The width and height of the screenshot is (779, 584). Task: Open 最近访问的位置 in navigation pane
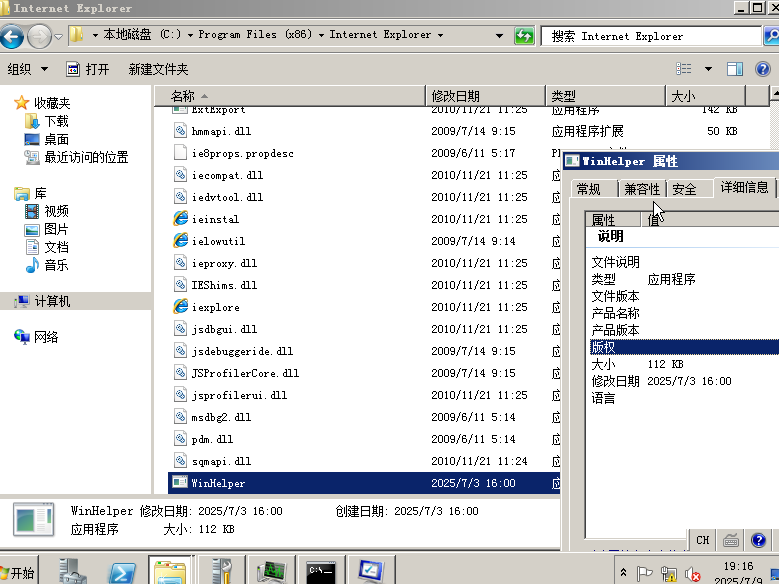pyautogui.click(x=86, y=158)
